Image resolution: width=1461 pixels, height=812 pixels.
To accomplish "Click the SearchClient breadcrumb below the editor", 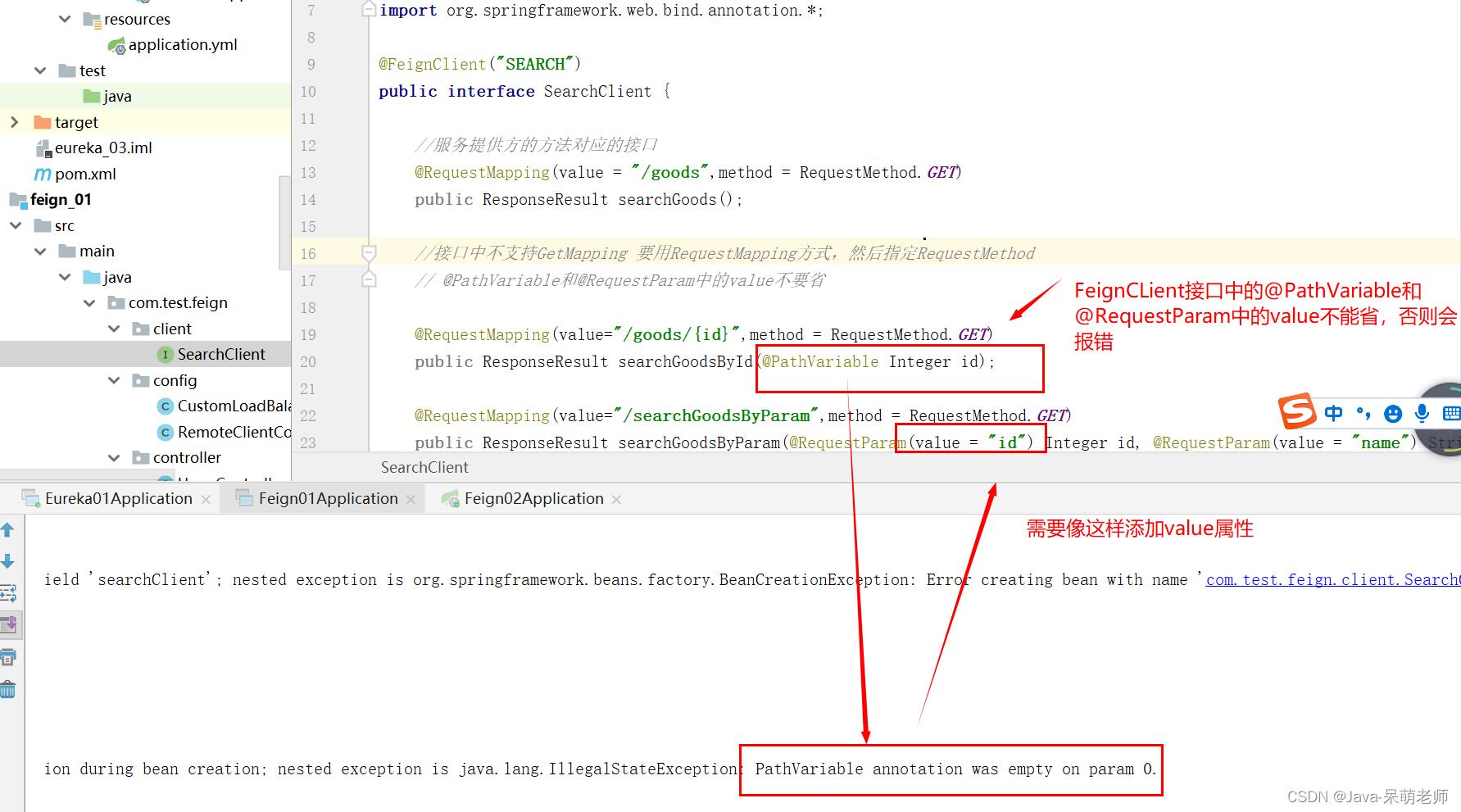I will point(424,467).
